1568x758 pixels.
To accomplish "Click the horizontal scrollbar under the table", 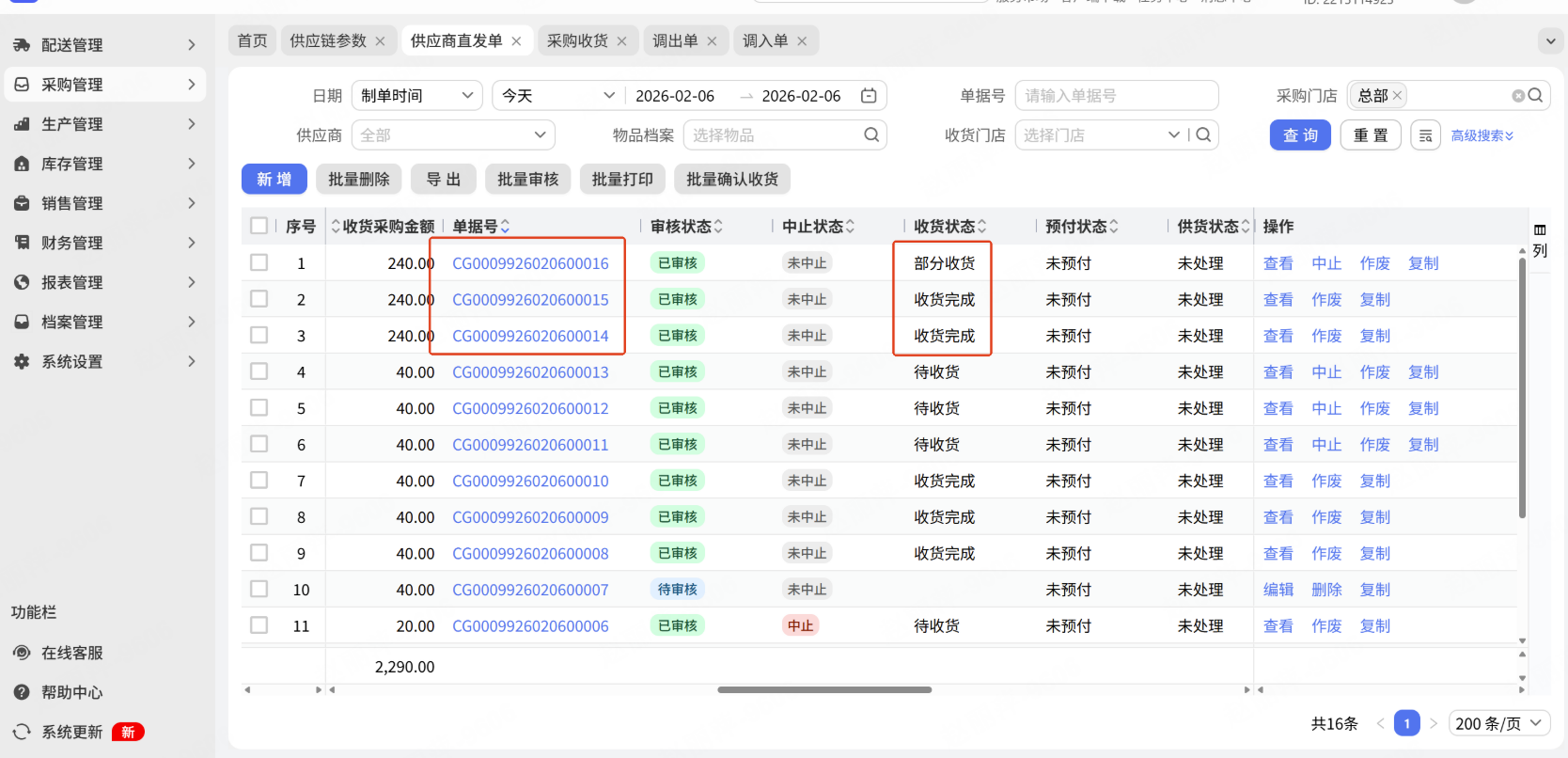I will pos(824,689).
